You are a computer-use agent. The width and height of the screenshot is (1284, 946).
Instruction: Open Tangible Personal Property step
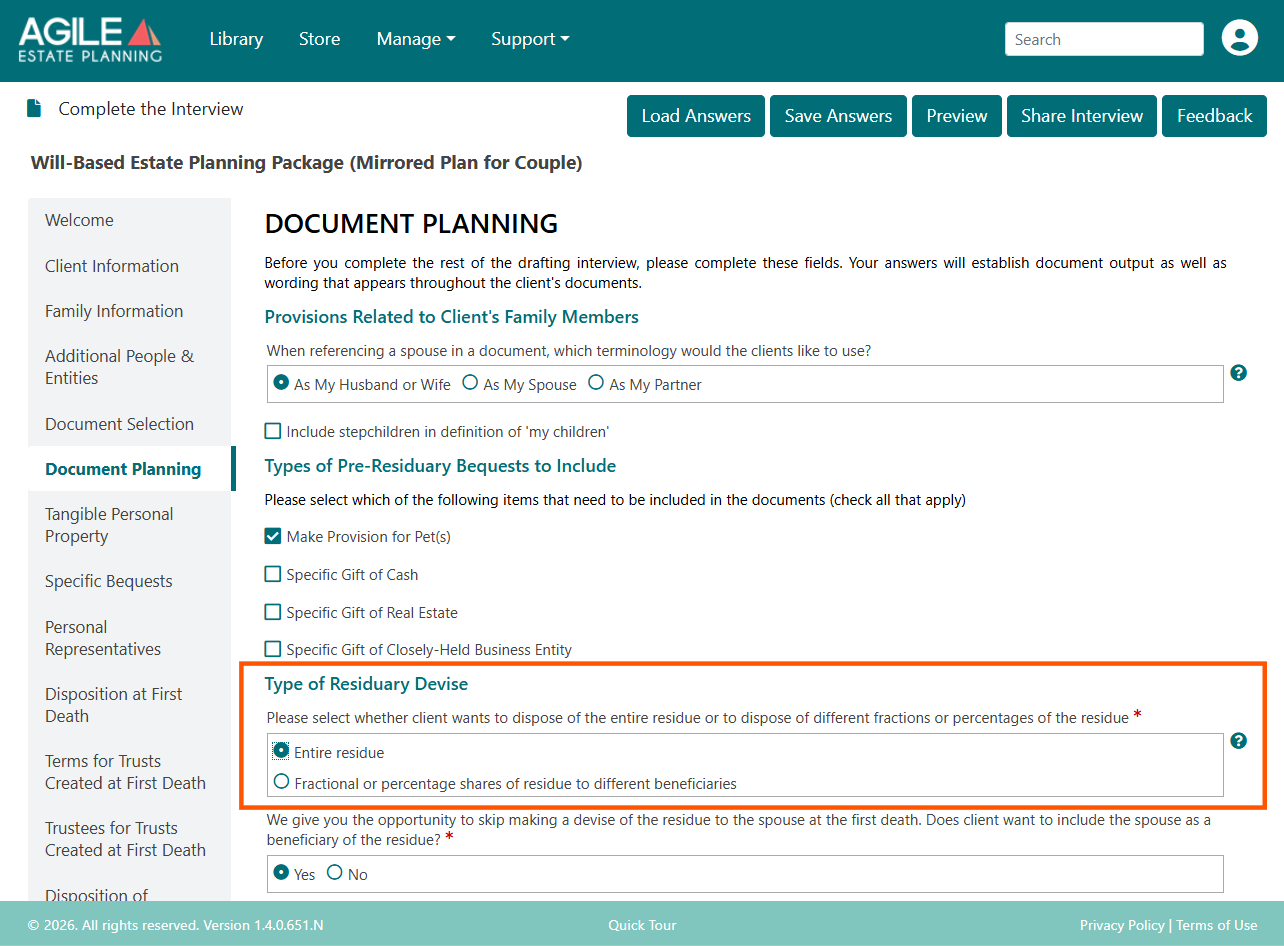129,525
